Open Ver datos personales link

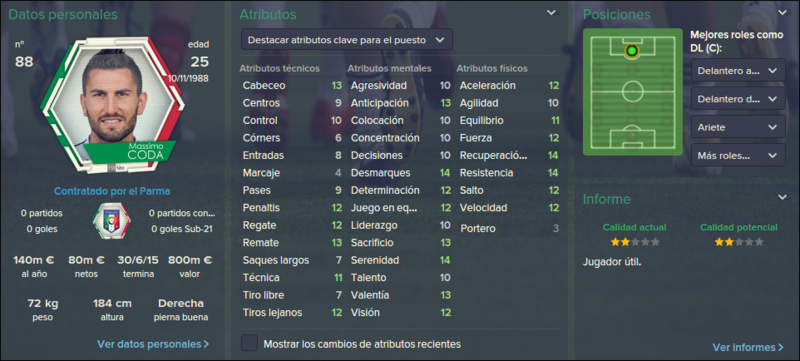click(153, 344)
